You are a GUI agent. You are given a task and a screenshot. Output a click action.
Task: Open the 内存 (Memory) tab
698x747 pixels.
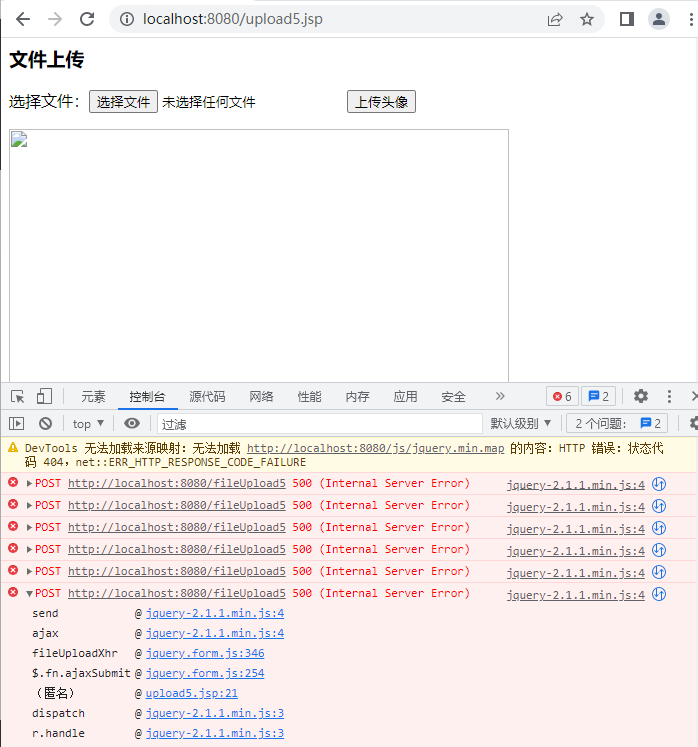point(357,396)
